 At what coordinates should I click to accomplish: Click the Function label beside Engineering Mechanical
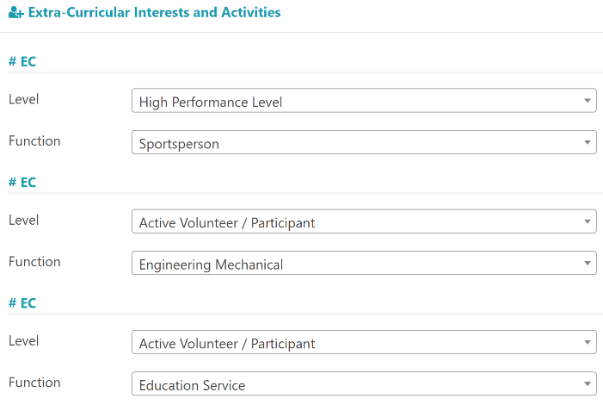coord(34,262)
